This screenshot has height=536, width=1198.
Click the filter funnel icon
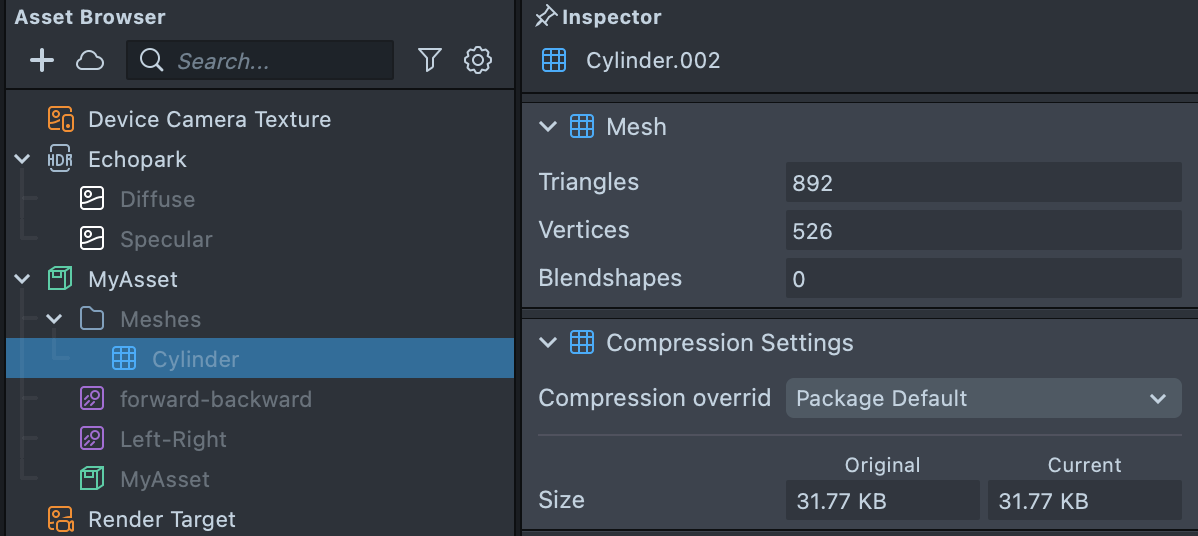tap(430, 61)
